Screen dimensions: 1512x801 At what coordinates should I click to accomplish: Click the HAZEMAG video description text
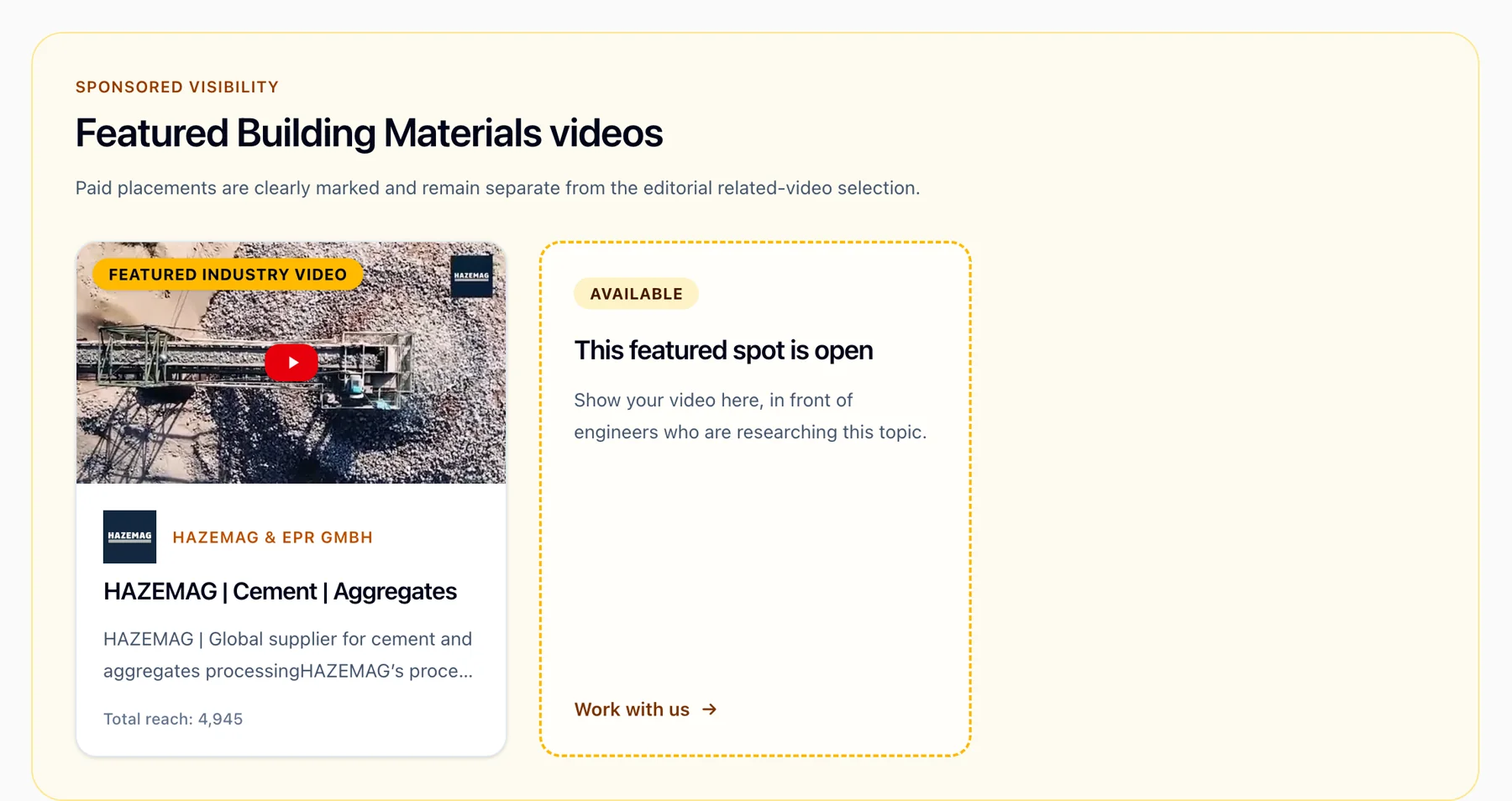[x=288, y=655]
